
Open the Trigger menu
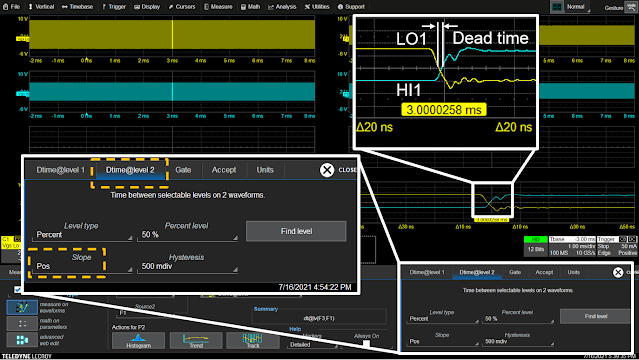point(114,7)
